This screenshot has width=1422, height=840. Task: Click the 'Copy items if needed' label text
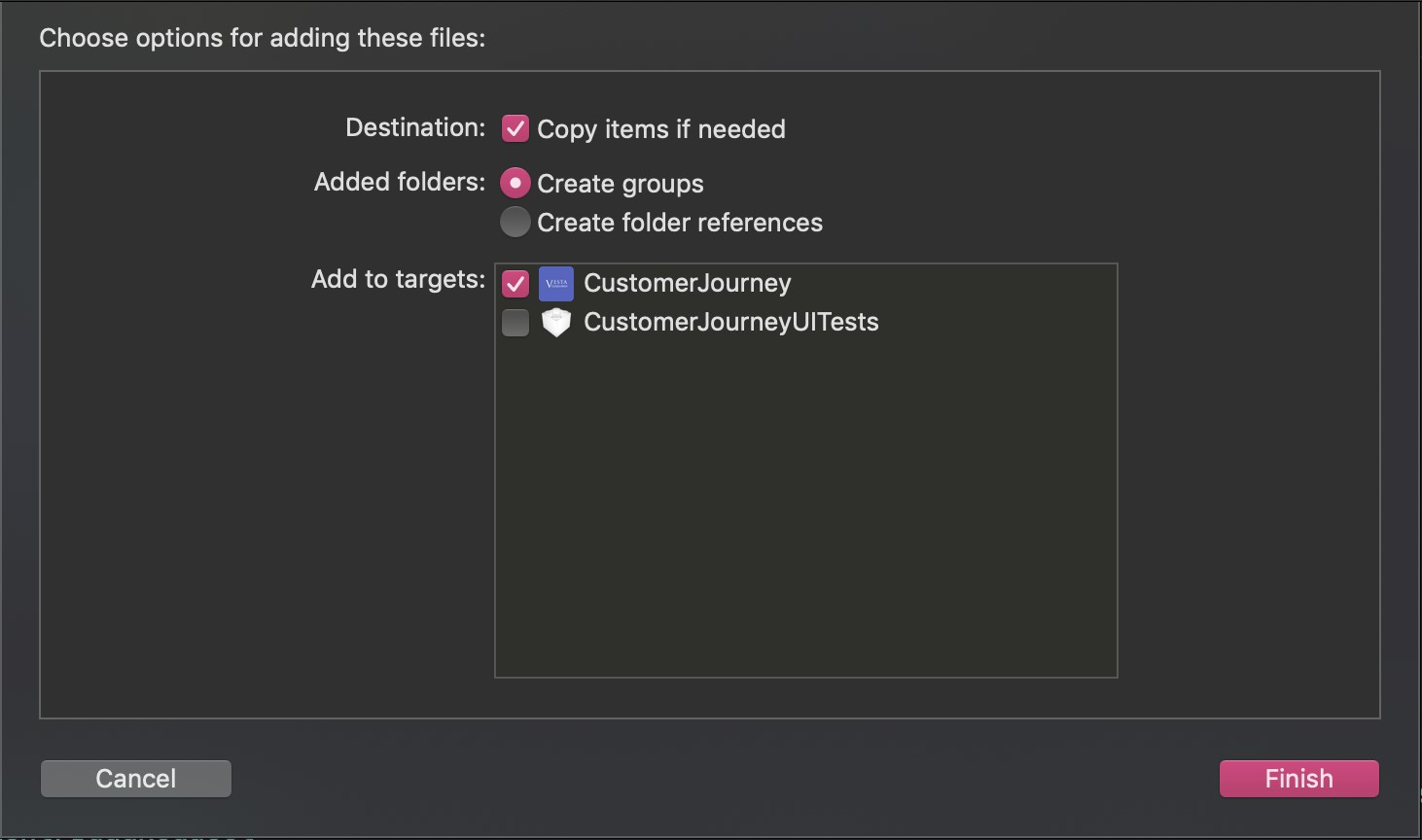click(660, 129)
